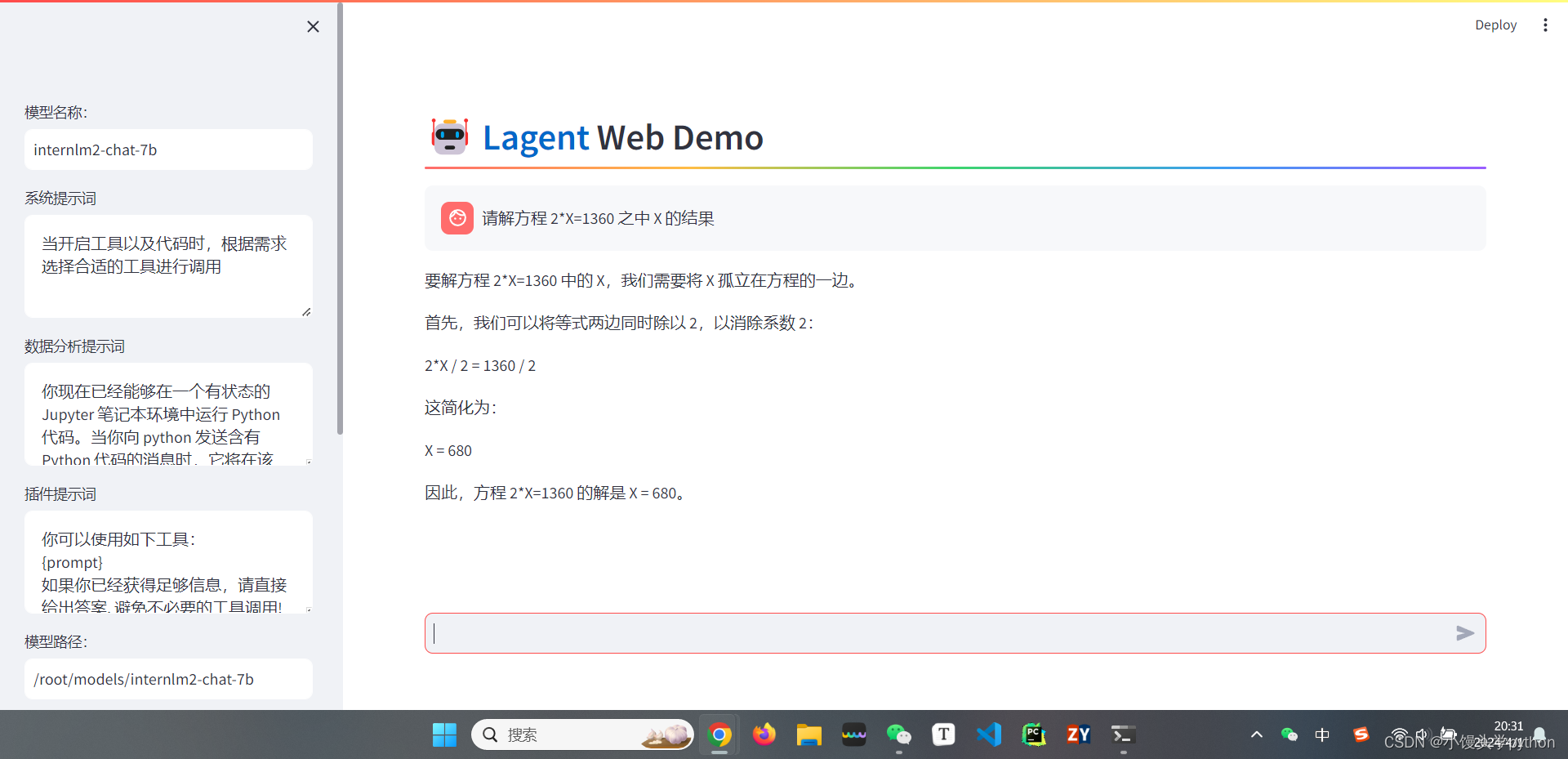Click the taskbar search box

coord(582,734)
